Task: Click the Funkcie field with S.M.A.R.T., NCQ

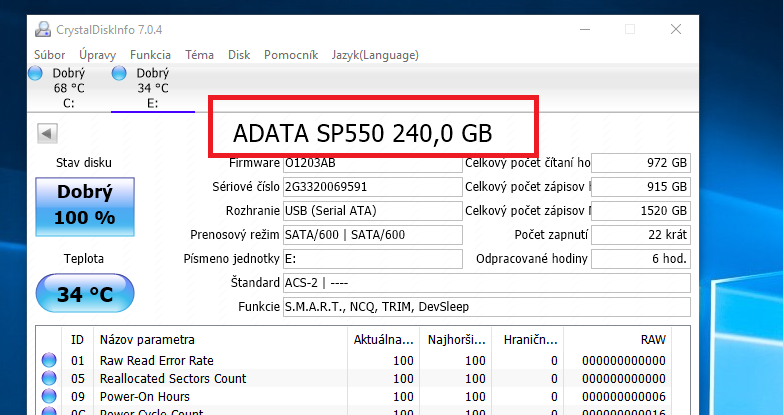Action: coord(487,307)
